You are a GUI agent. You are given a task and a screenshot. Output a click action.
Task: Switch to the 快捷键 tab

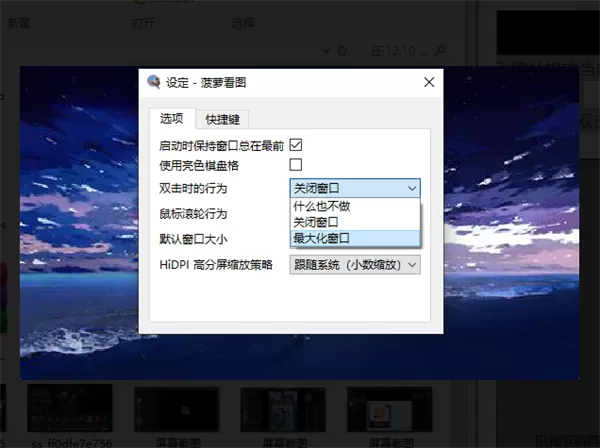223,119
